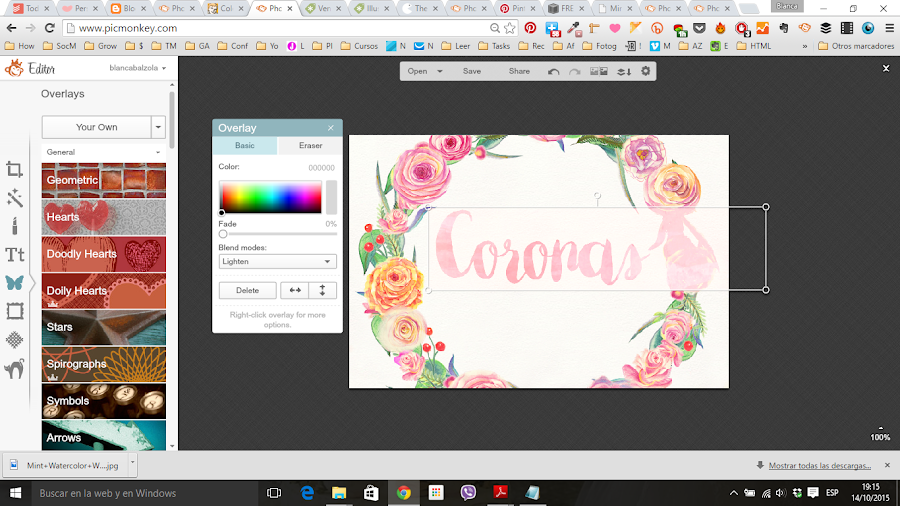The height and width of the screenshot is (506, 900).
Task: Click the Pinterest extension icon
Action: [x=530, y=28]
